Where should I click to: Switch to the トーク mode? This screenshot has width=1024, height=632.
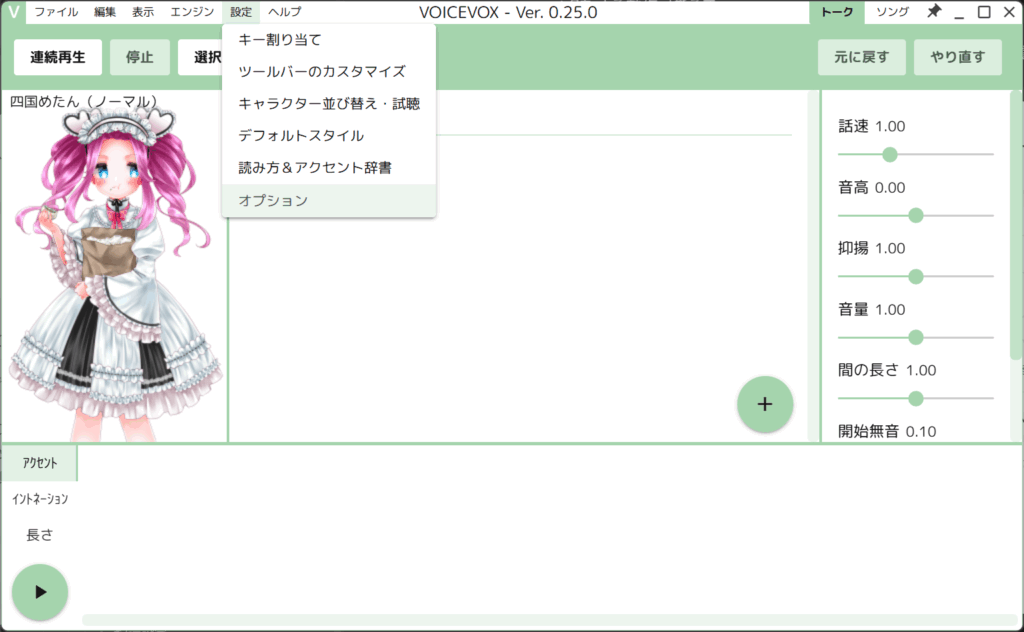click(x=836, y=12)
